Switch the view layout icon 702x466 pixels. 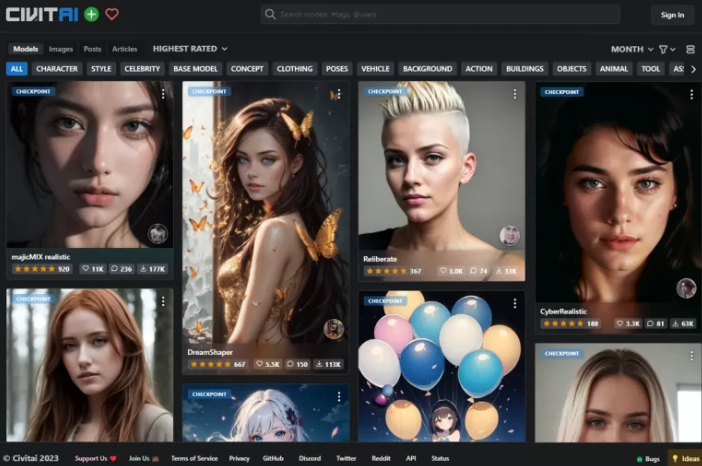tap(690, 49)
